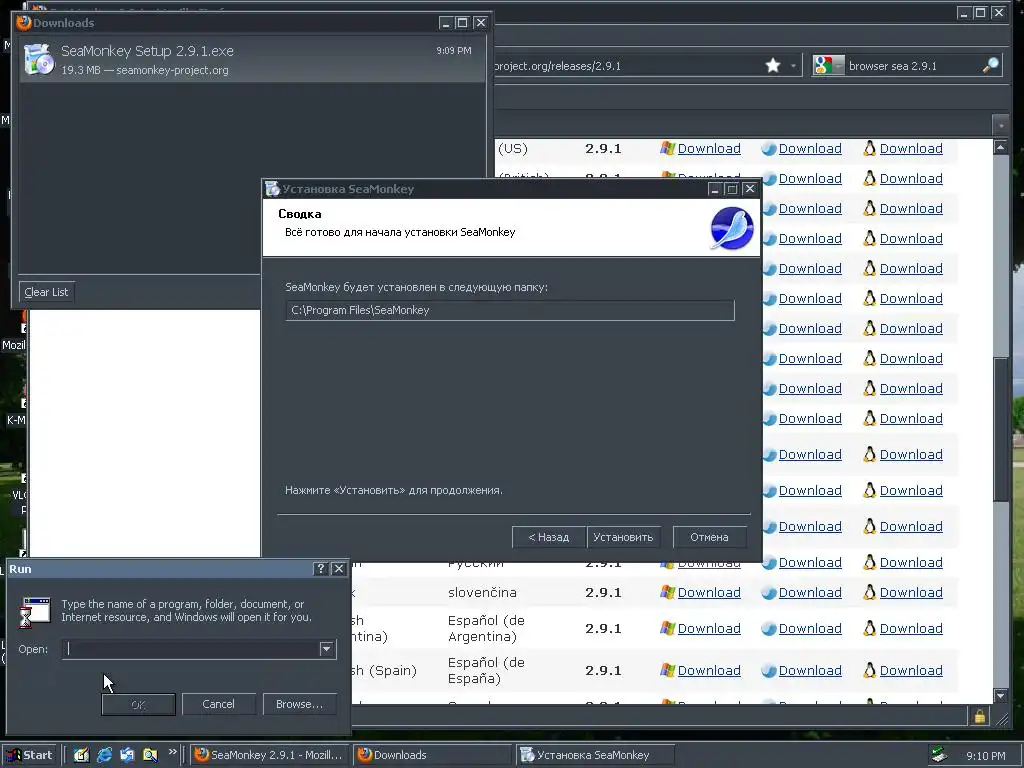Open the Mac Download link in the (US) row
This screenshot has width=1024, height=768.
point(810,148)
